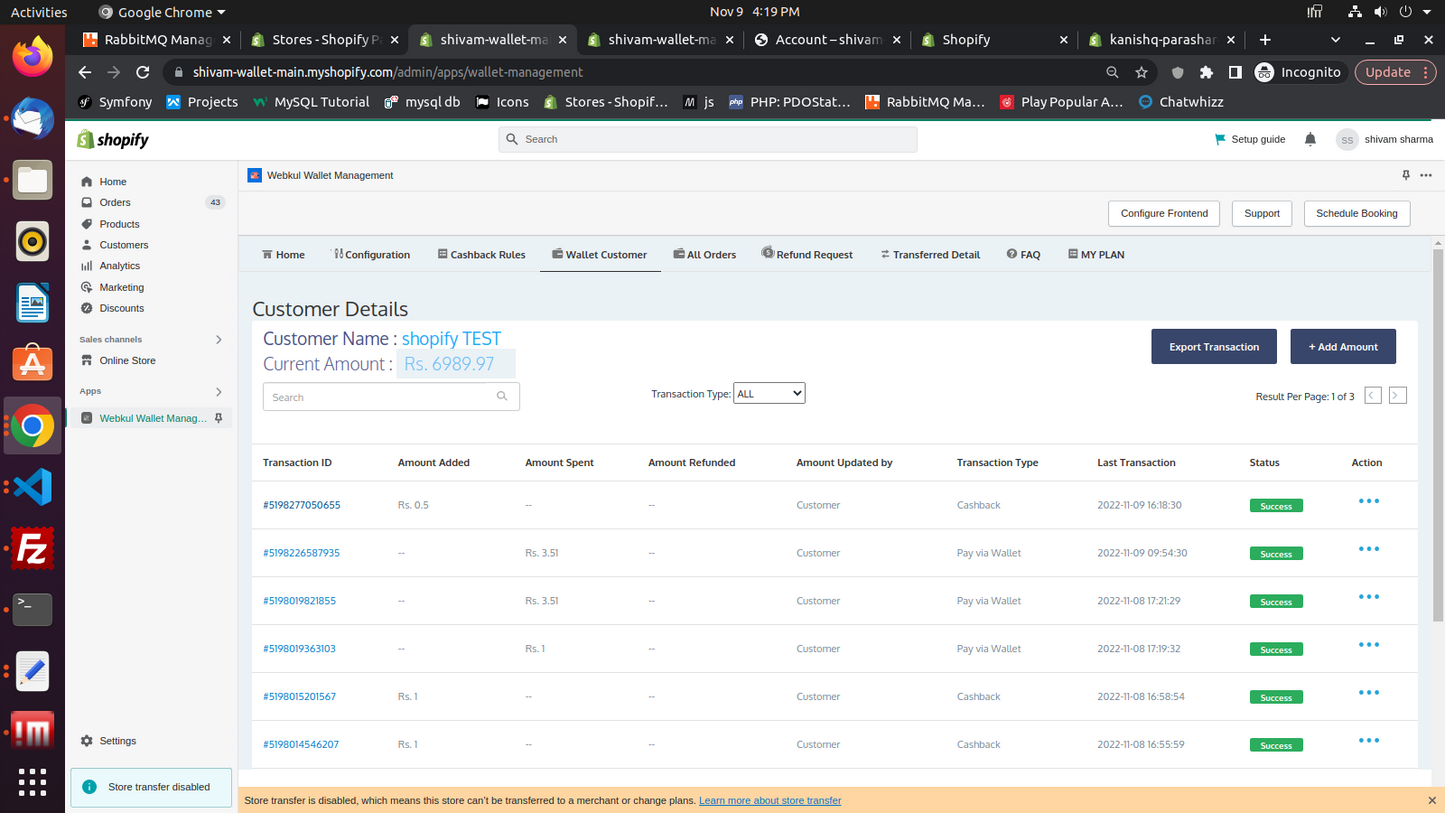The image size is (1445, 813).
Task: Click the magnifier icon in transaction search box
Action: pyautogui.click(x=502, y=397)
